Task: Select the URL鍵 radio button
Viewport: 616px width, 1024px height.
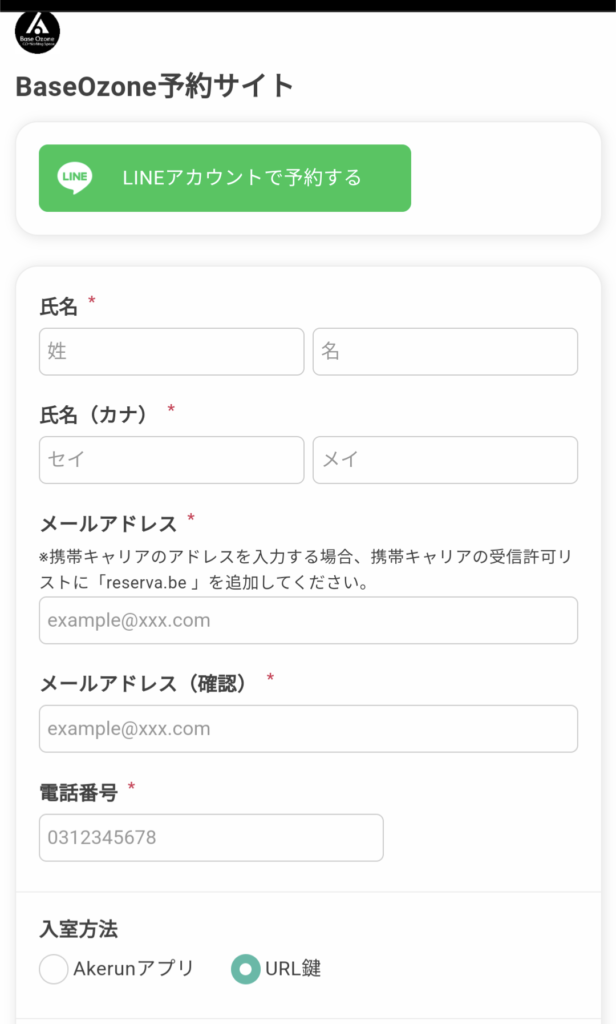Action: [245, 969]
